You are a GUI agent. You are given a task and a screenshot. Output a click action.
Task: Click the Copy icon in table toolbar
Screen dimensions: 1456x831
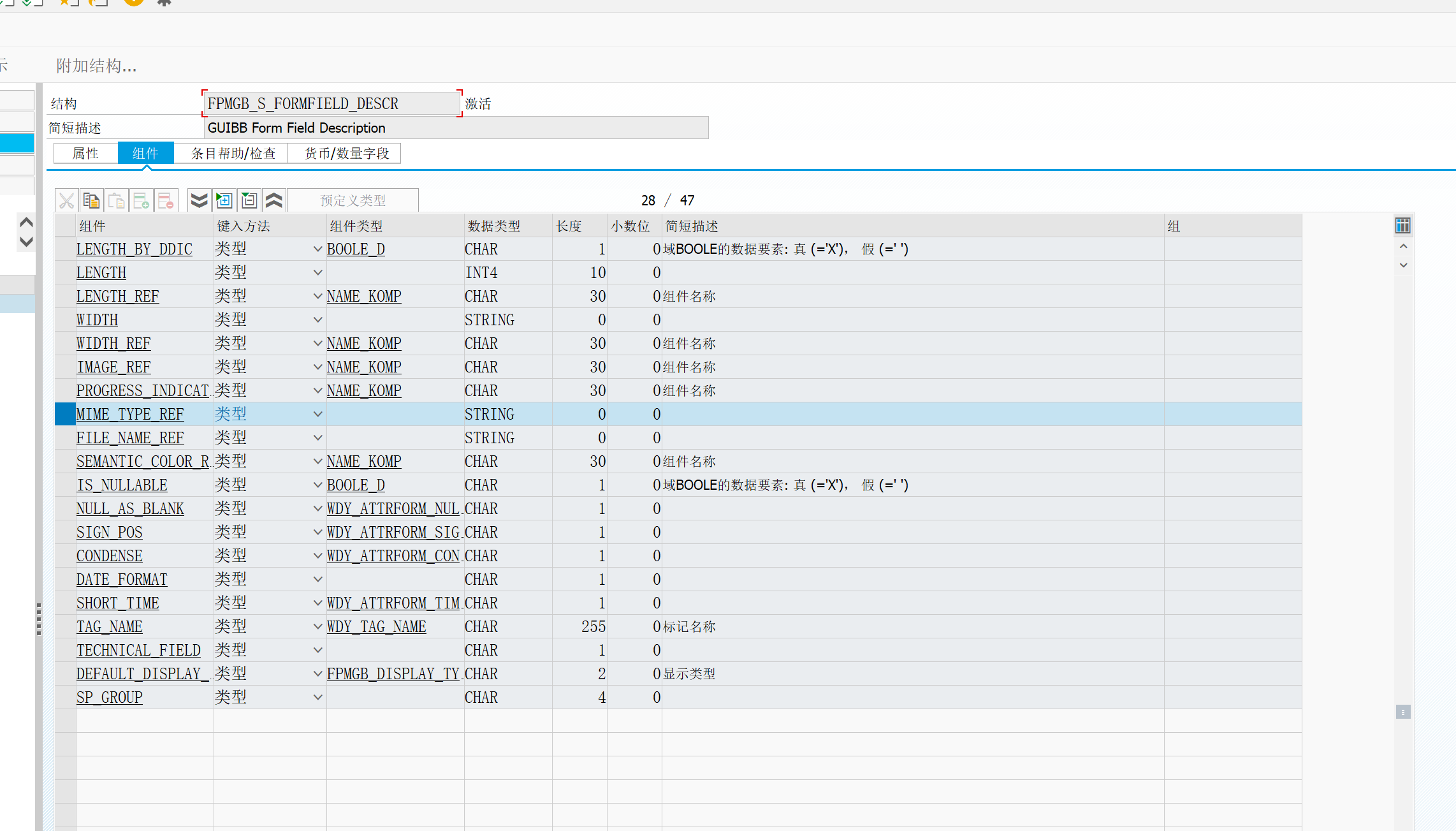[x=91, y=201]
